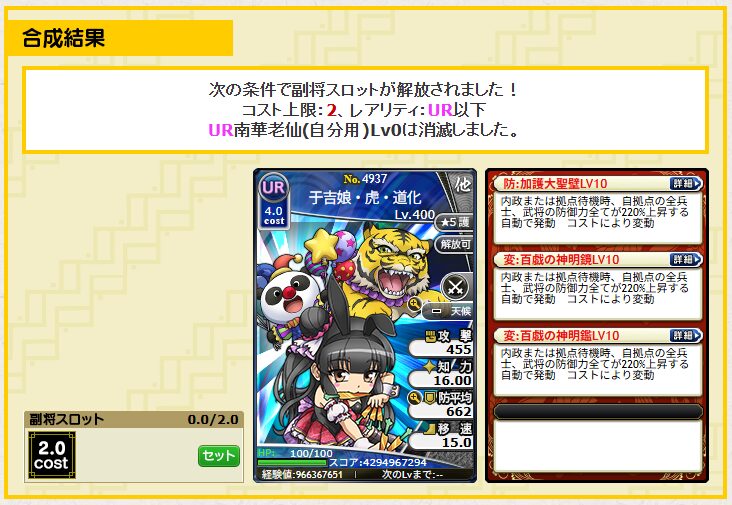
Task: Open 詳細 for 防:加護大聖壁LV10 skill
Action: pos(685,183)
